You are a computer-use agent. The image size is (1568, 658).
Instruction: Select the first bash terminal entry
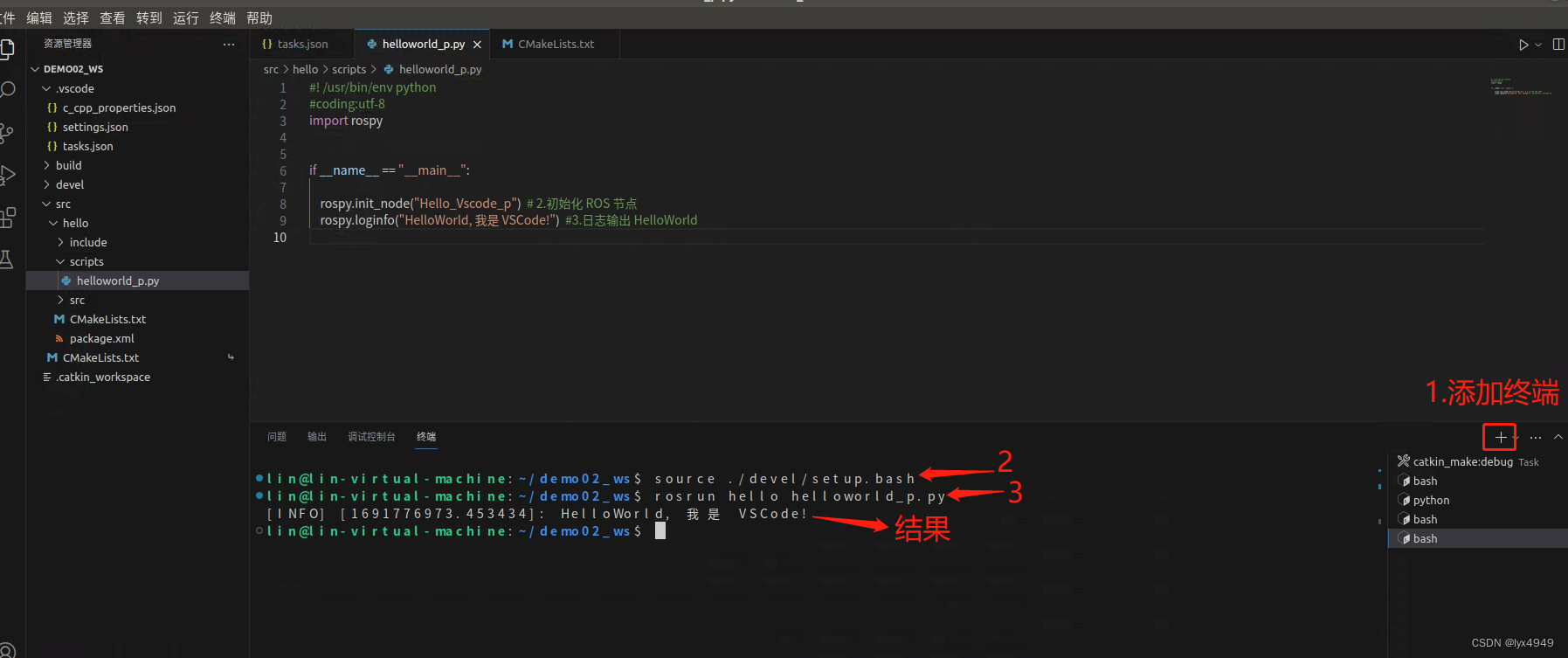1478,481
